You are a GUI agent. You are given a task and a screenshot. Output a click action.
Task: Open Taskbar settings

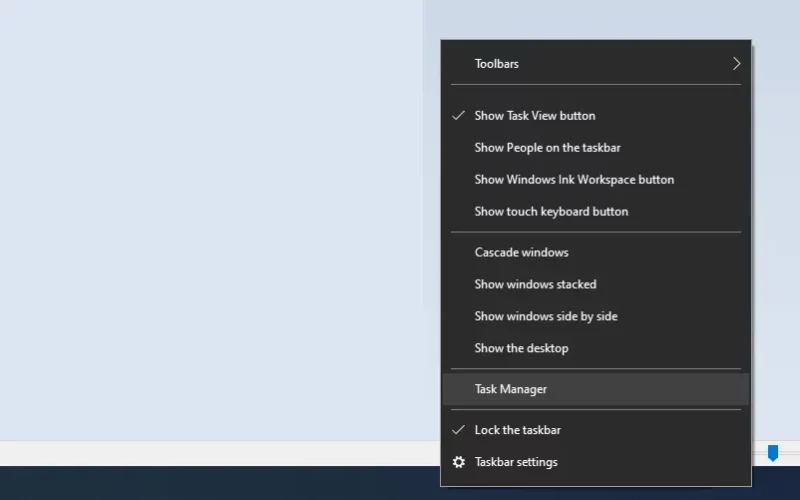coord(596,462)
